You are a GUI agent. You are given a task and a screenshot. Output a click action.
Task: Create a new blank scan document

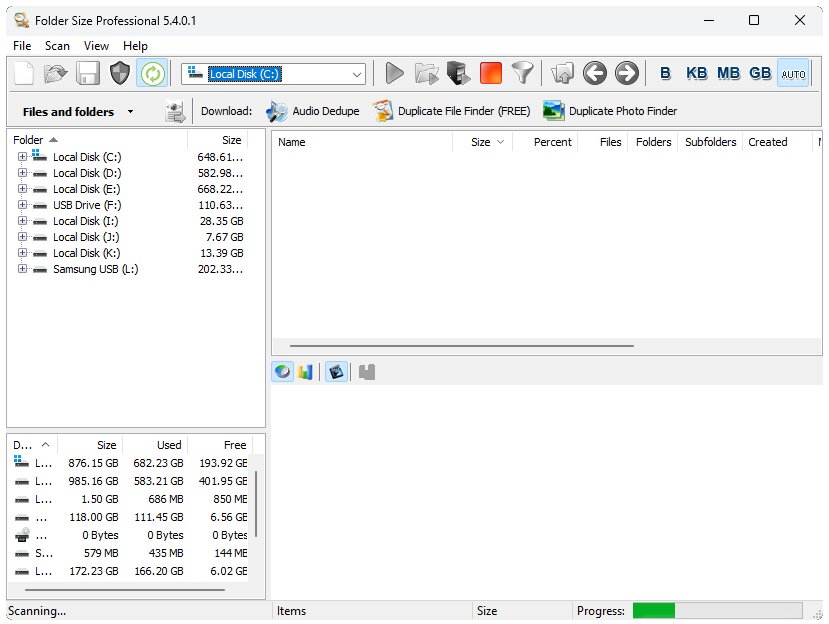[x=24, y=73]
